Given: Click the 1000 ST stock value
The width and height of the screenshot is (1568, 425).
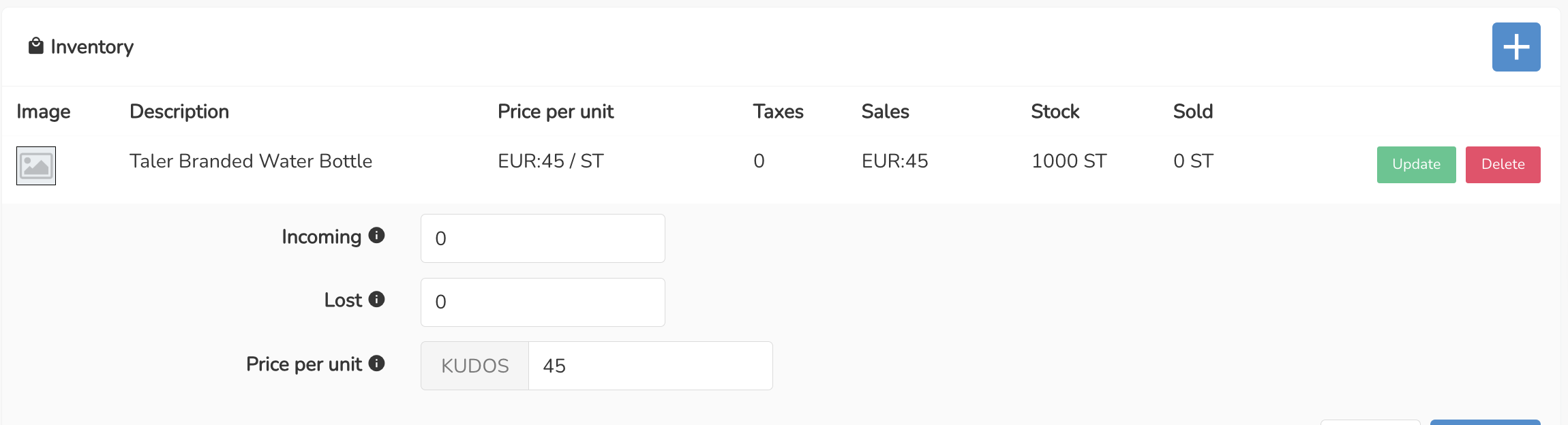Looking at the screenshot, I should (1068, 161).
